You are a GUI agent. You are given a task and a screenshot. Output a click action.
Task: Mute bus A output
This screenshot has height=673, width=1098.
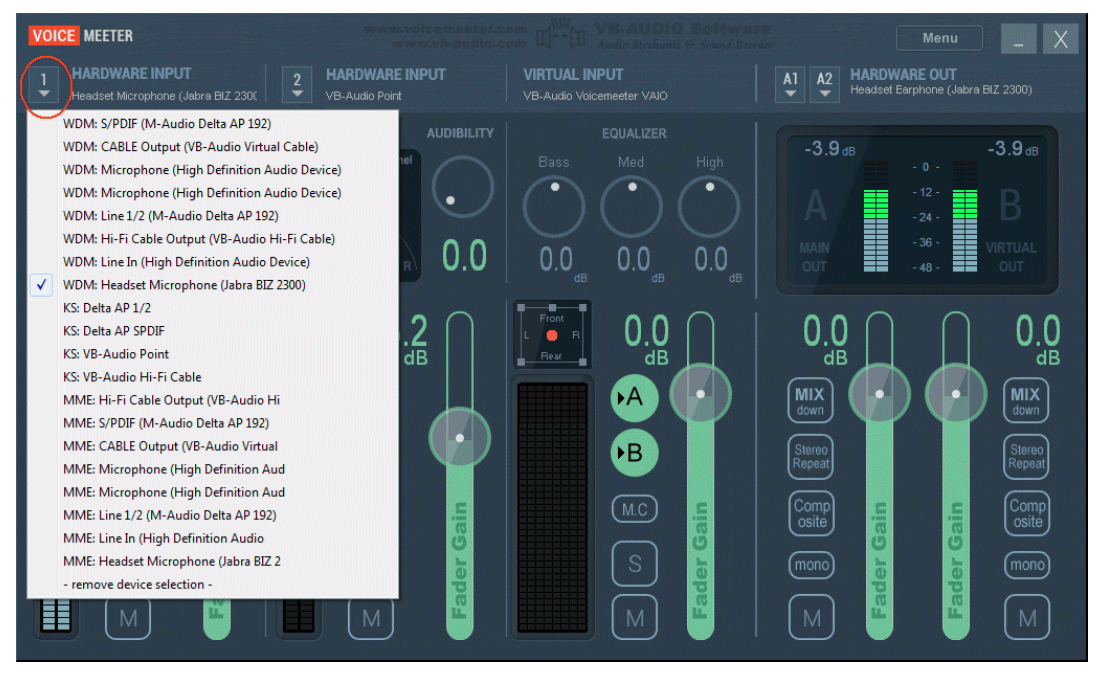pos(812,618)
